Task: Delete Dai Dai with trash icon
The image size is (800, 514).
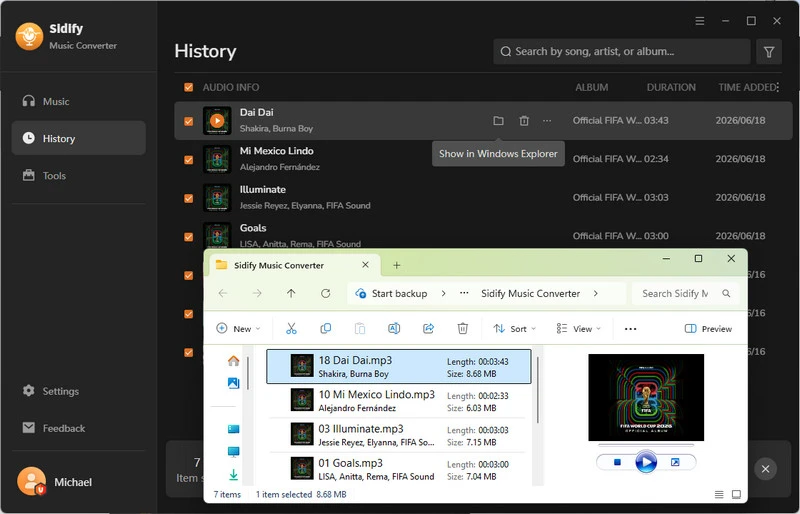Action: tap(524, 120)
